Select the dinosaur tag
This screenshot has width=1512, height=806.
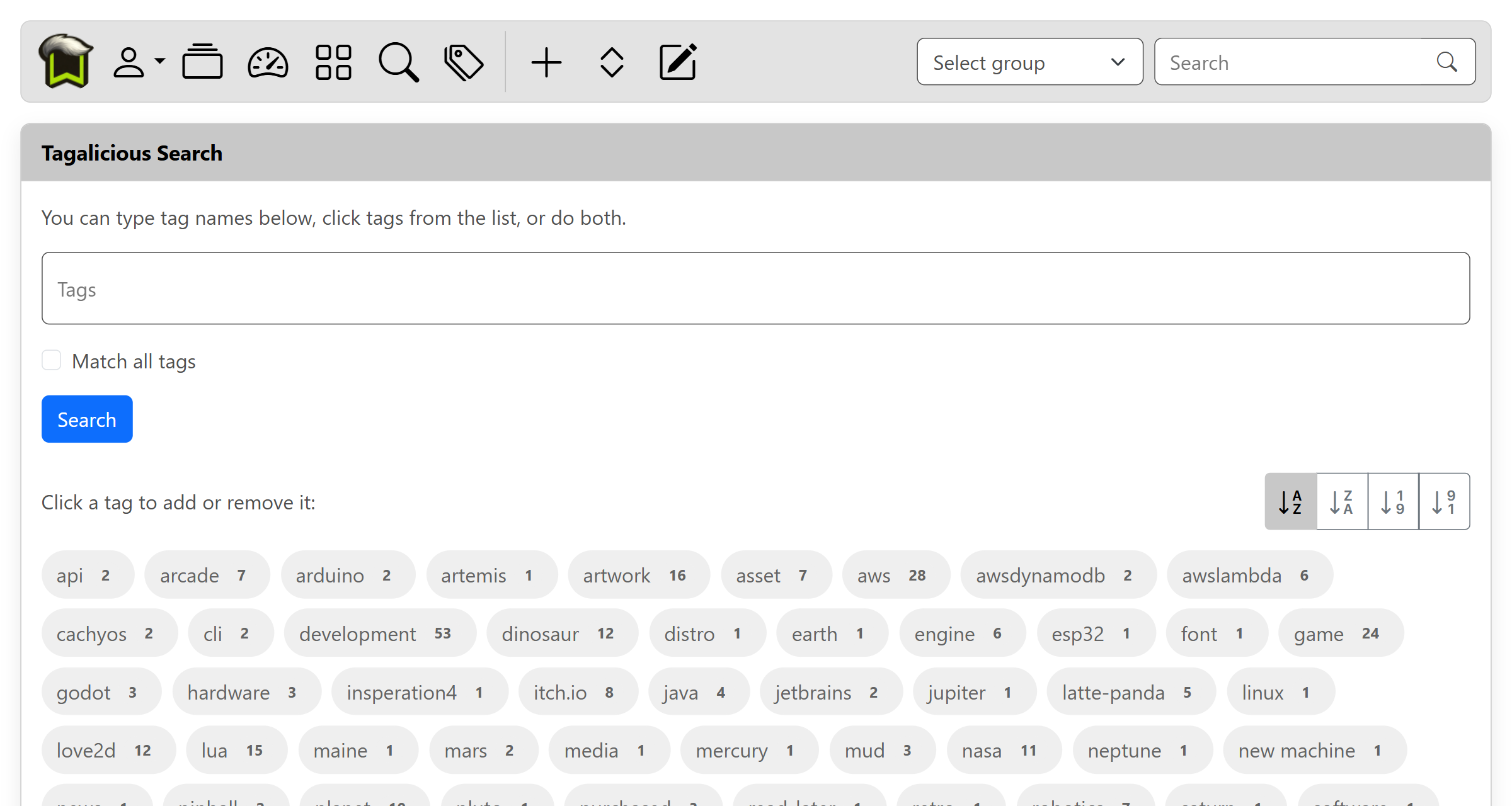(562, 633)
